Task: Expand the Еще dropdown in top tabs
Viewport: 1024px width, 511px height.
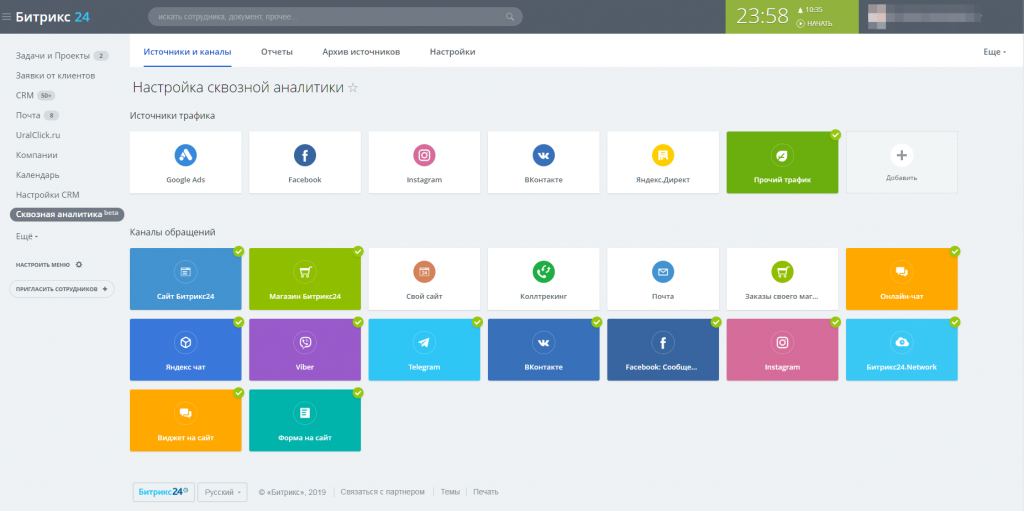Action: point(995,52)
